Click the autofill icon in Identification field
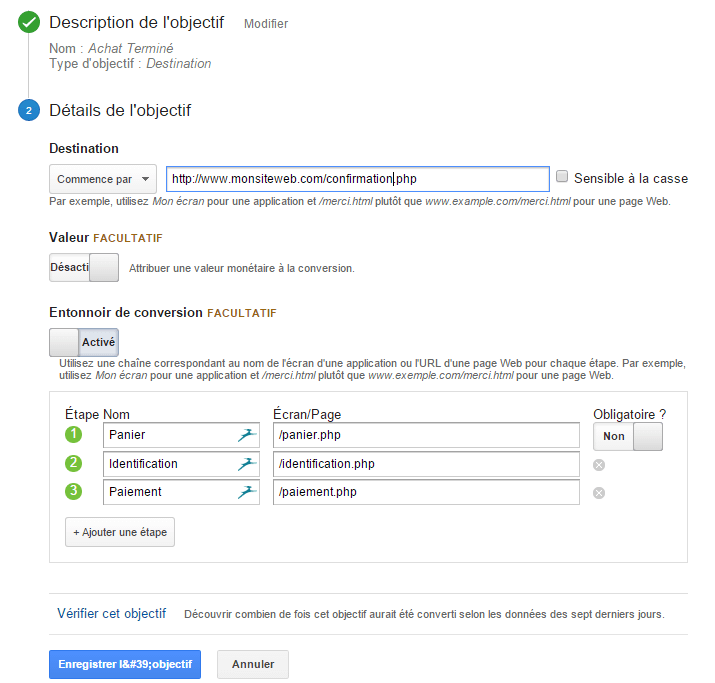The width and height of the screenshot is (715, 683). [x=246, y=464]
